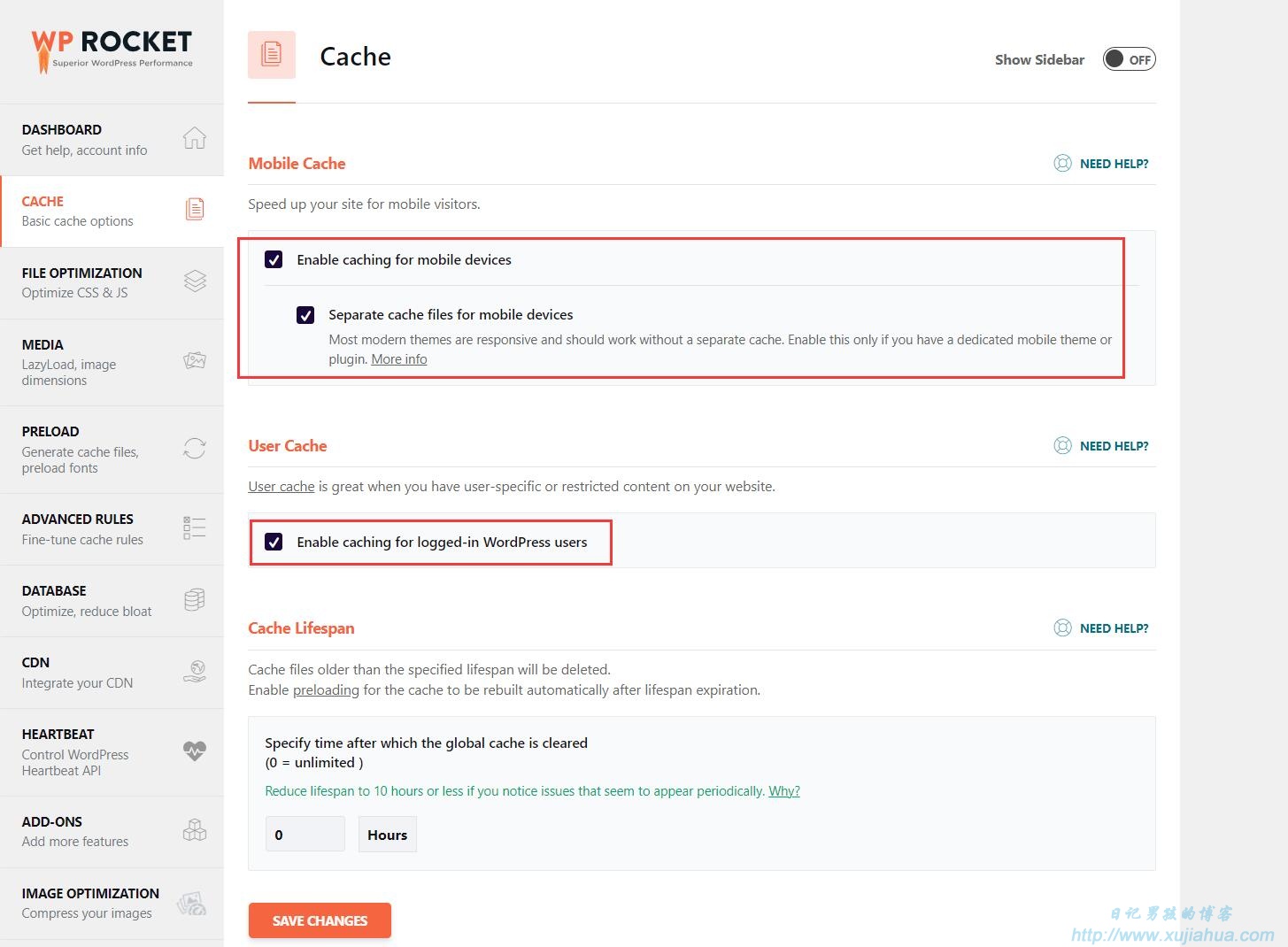Click the File Optimization layers icon

(195, 281)
